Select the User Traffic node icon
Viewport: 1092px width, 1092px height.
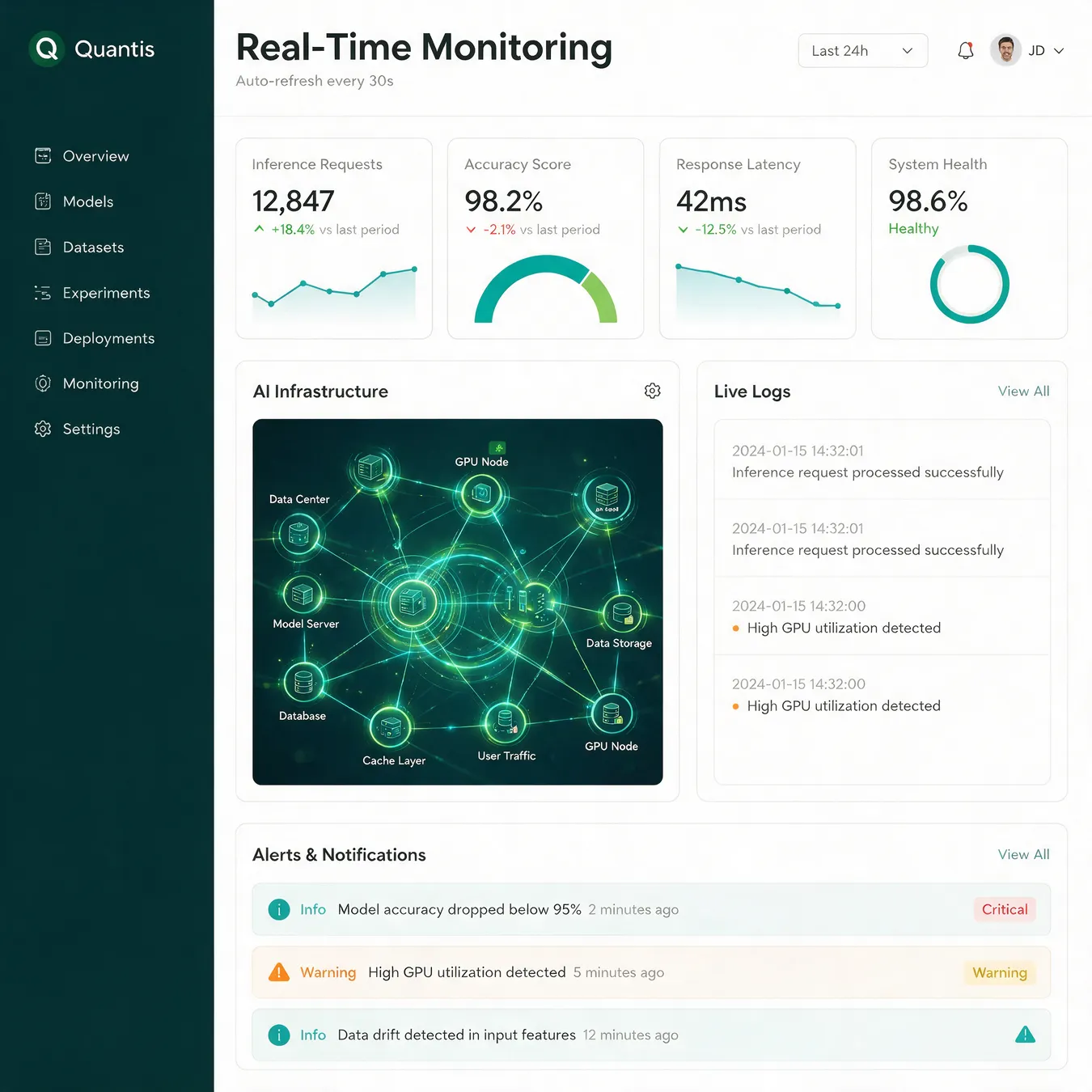coord(505,722)
